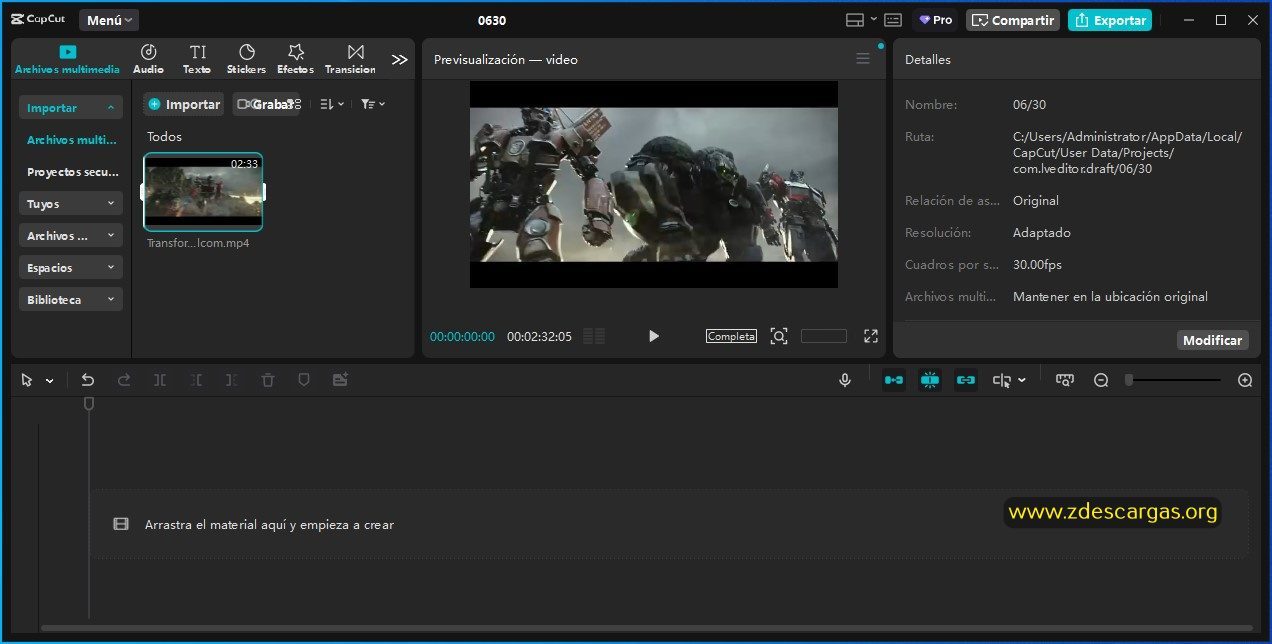
Task: Collapse the Importar sidebar section
Action: (70, 108)
